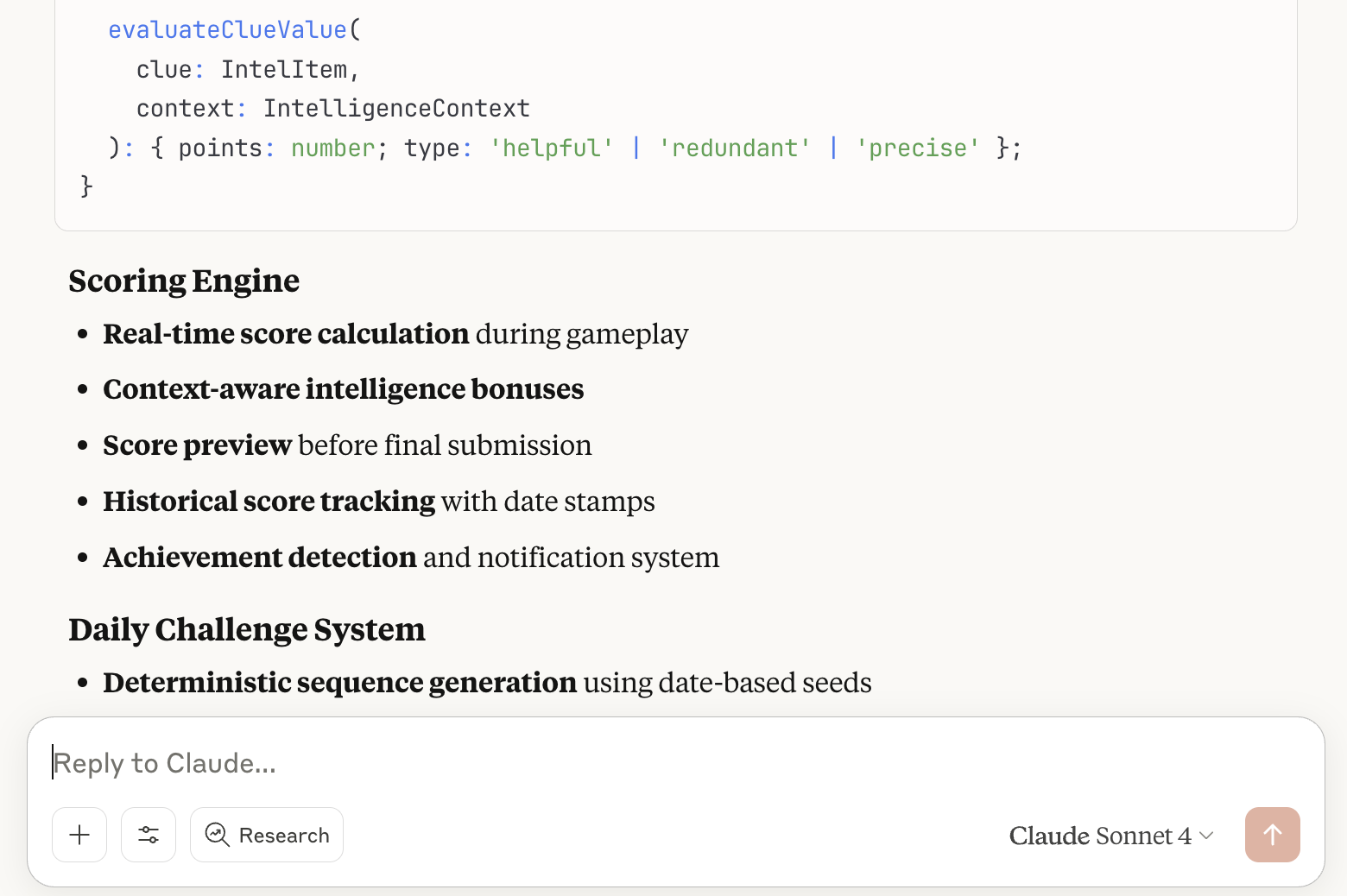The width and height of the screenshot is (1347, 896).
Task: Enable the Research mode button
Action: [267, 835]
